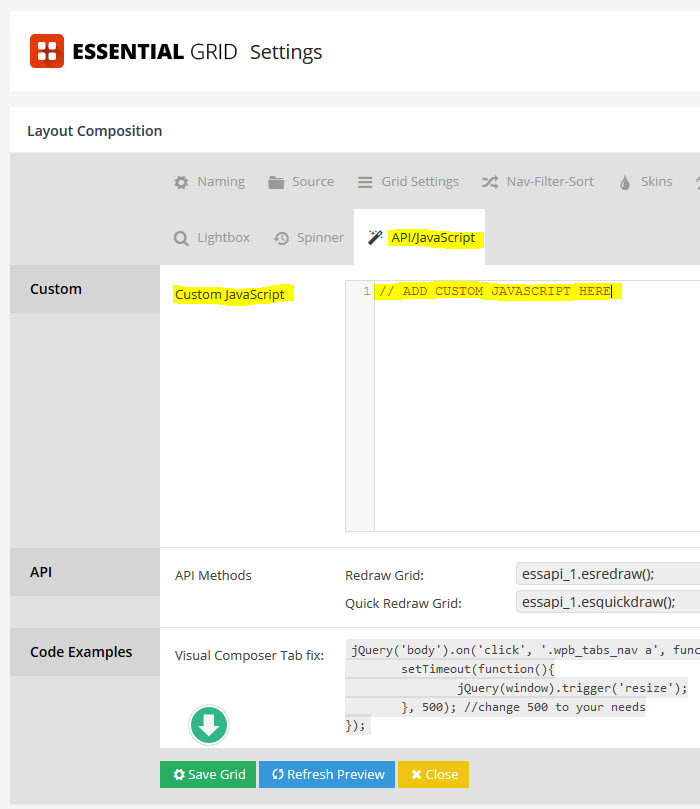The height and width of the screenshot is (809, 700).
Task: Click the yellow Close button
Action: click(x=433, y=774)
